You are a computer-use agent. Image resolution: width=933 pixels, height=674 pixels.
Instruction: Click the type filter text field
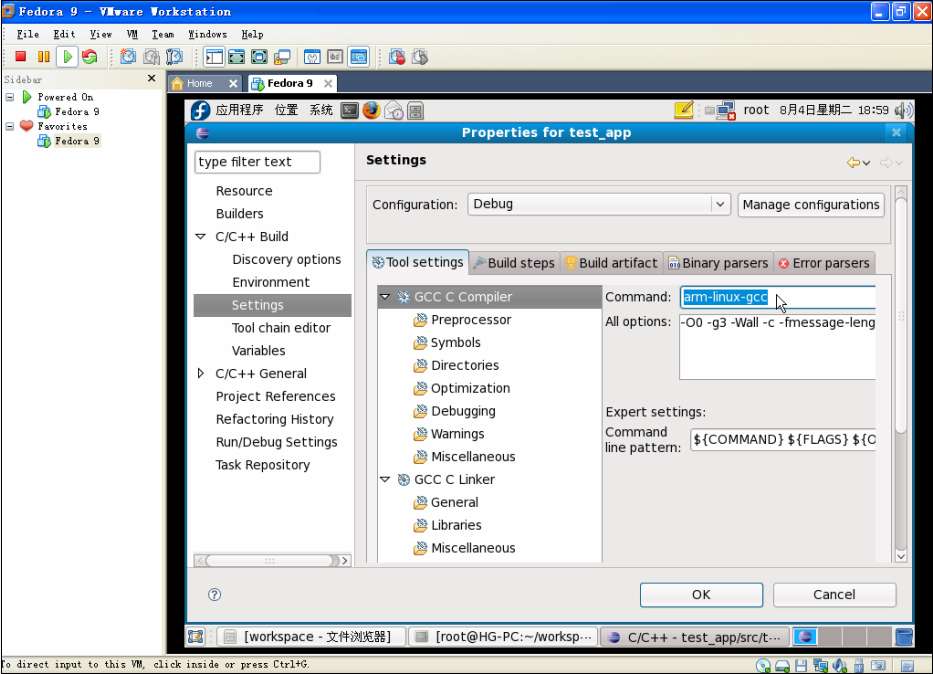257,162
